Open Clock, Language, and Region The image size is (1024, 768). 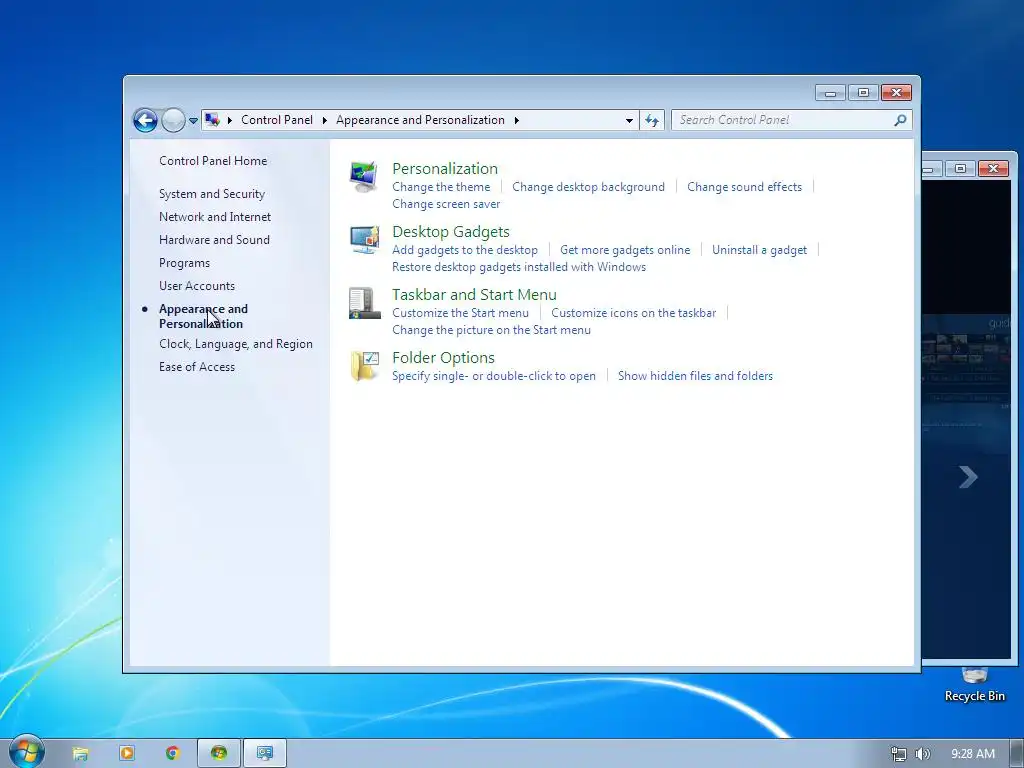[x=236, y=344]
